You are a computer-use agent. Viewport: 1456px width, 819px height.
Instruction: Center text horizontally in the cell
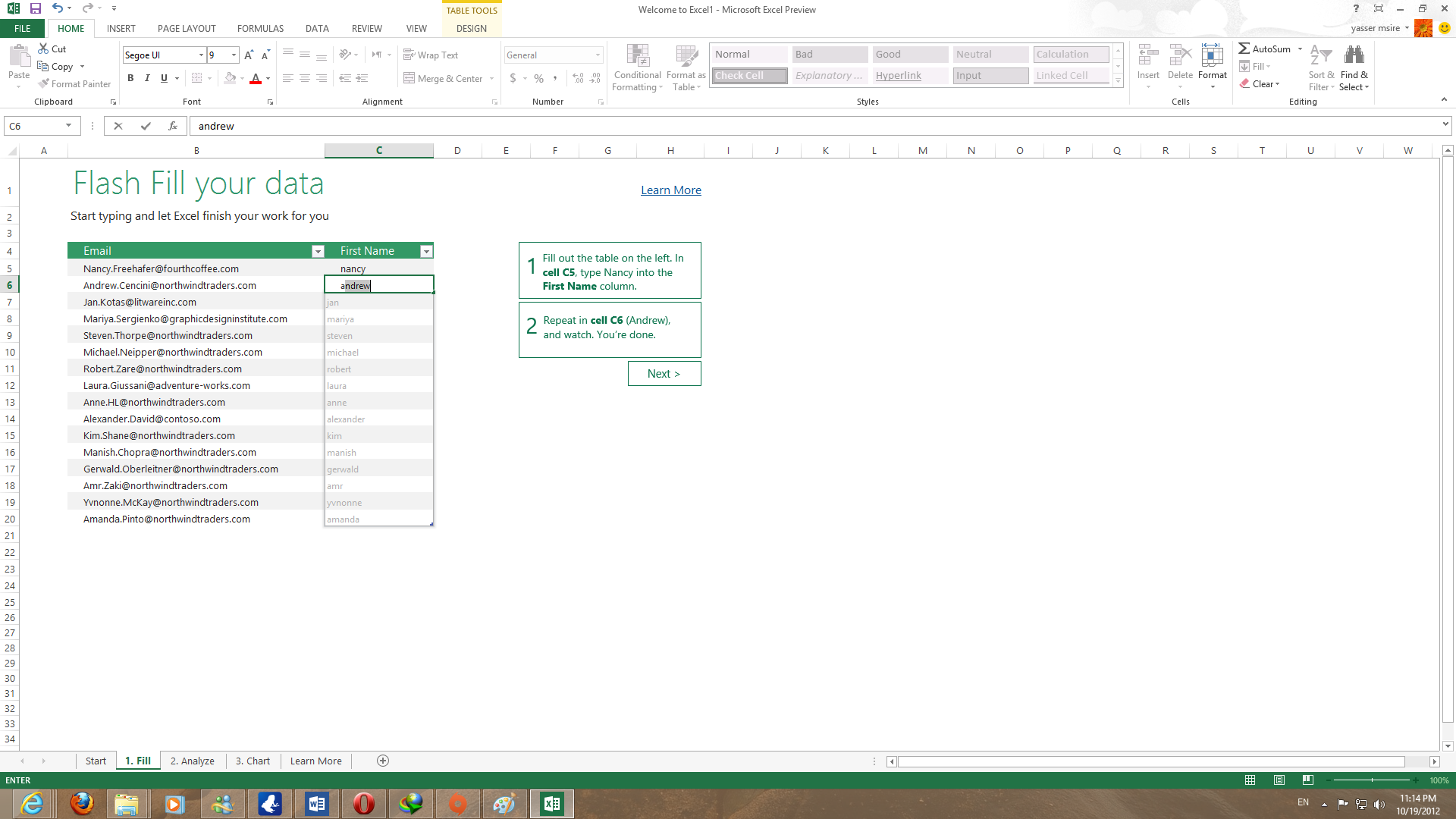click(x=305, y=78)
